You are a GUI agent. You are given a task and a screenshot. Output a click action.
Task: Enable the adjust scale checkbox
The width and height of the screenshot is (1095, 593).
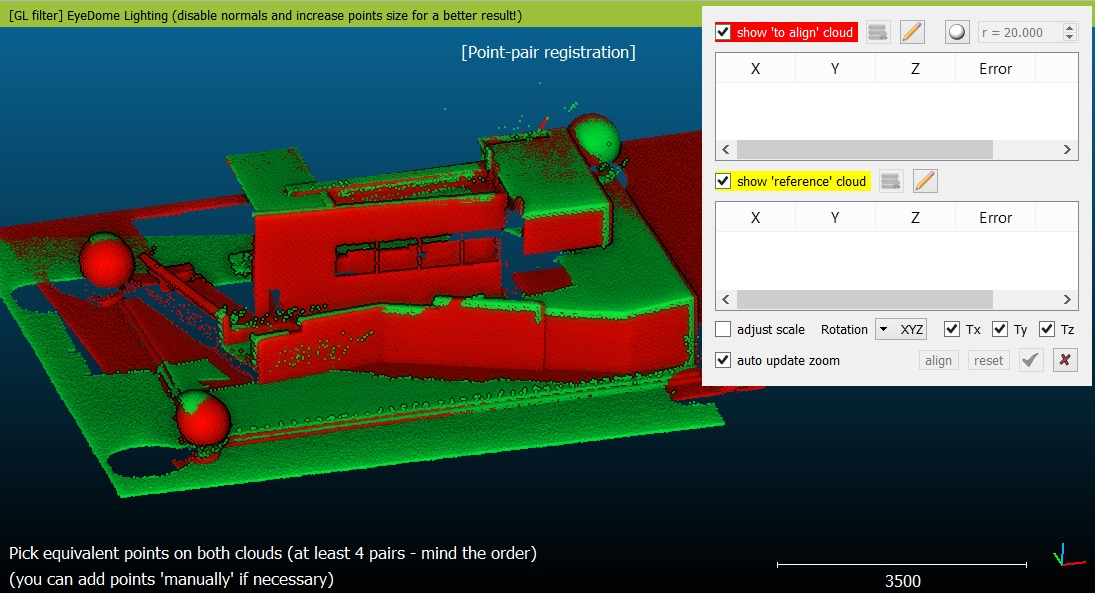coord(723,329)
